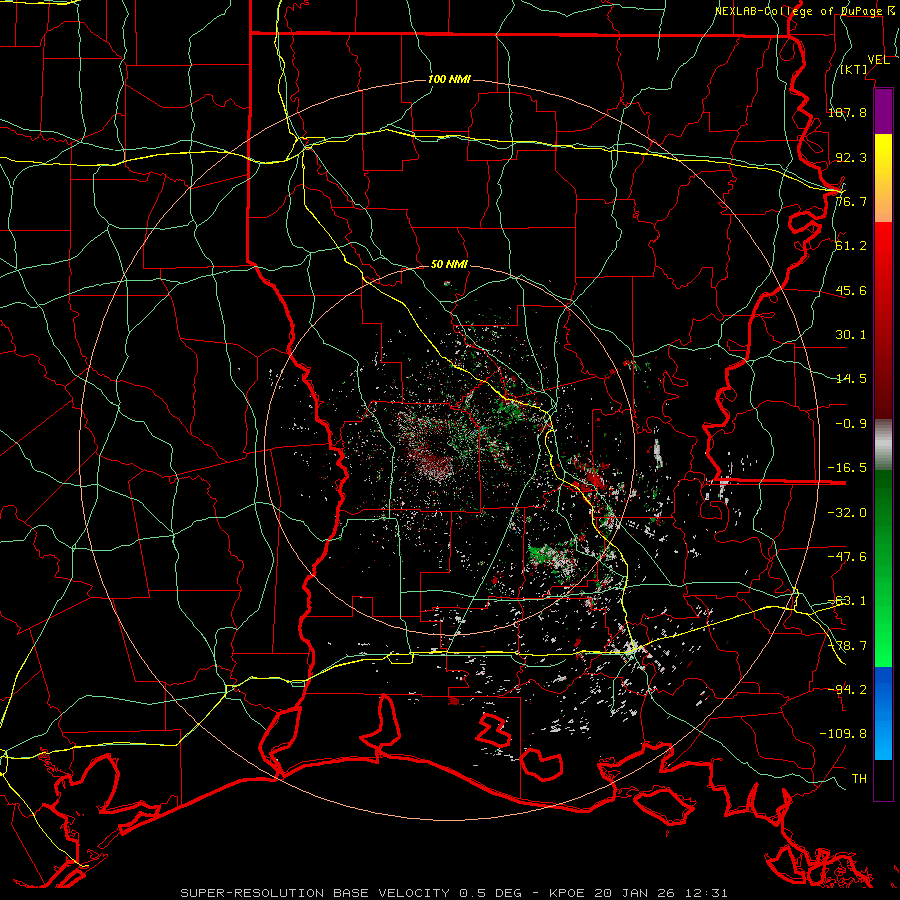Click the -63.1 legend value

click(x=847, y=601)
